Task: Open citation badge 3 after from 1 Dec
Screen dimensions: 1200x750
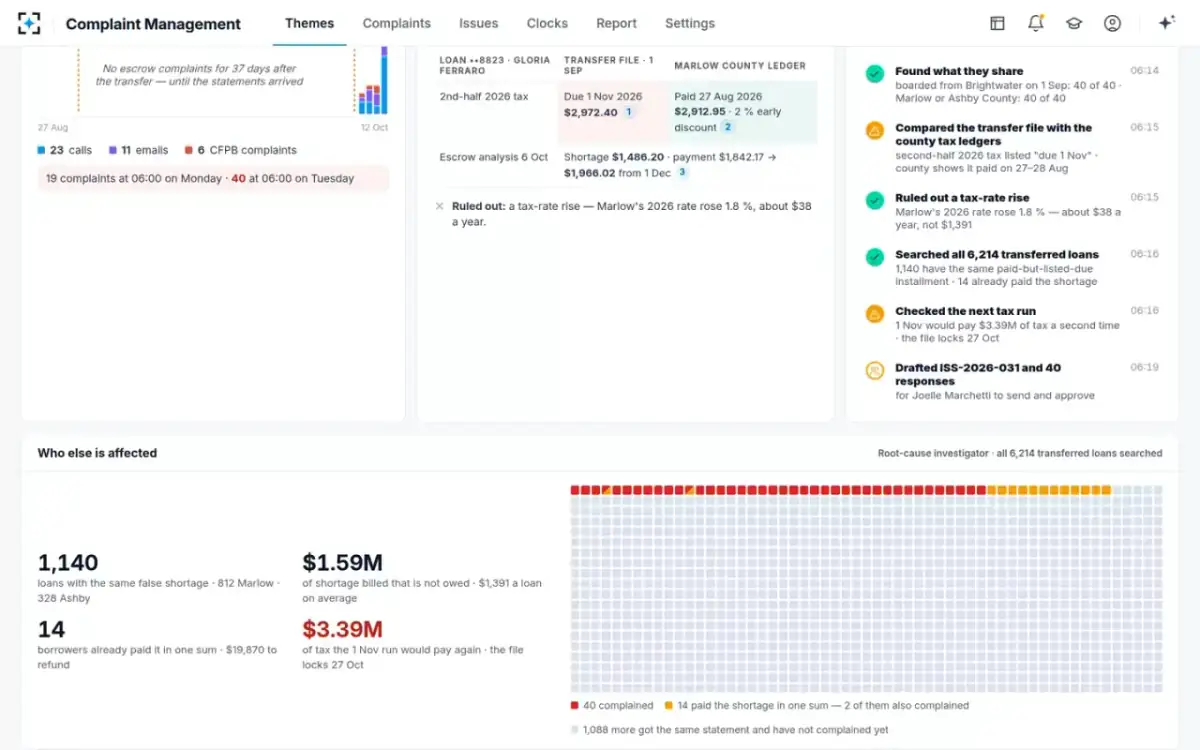Action: 682,172
